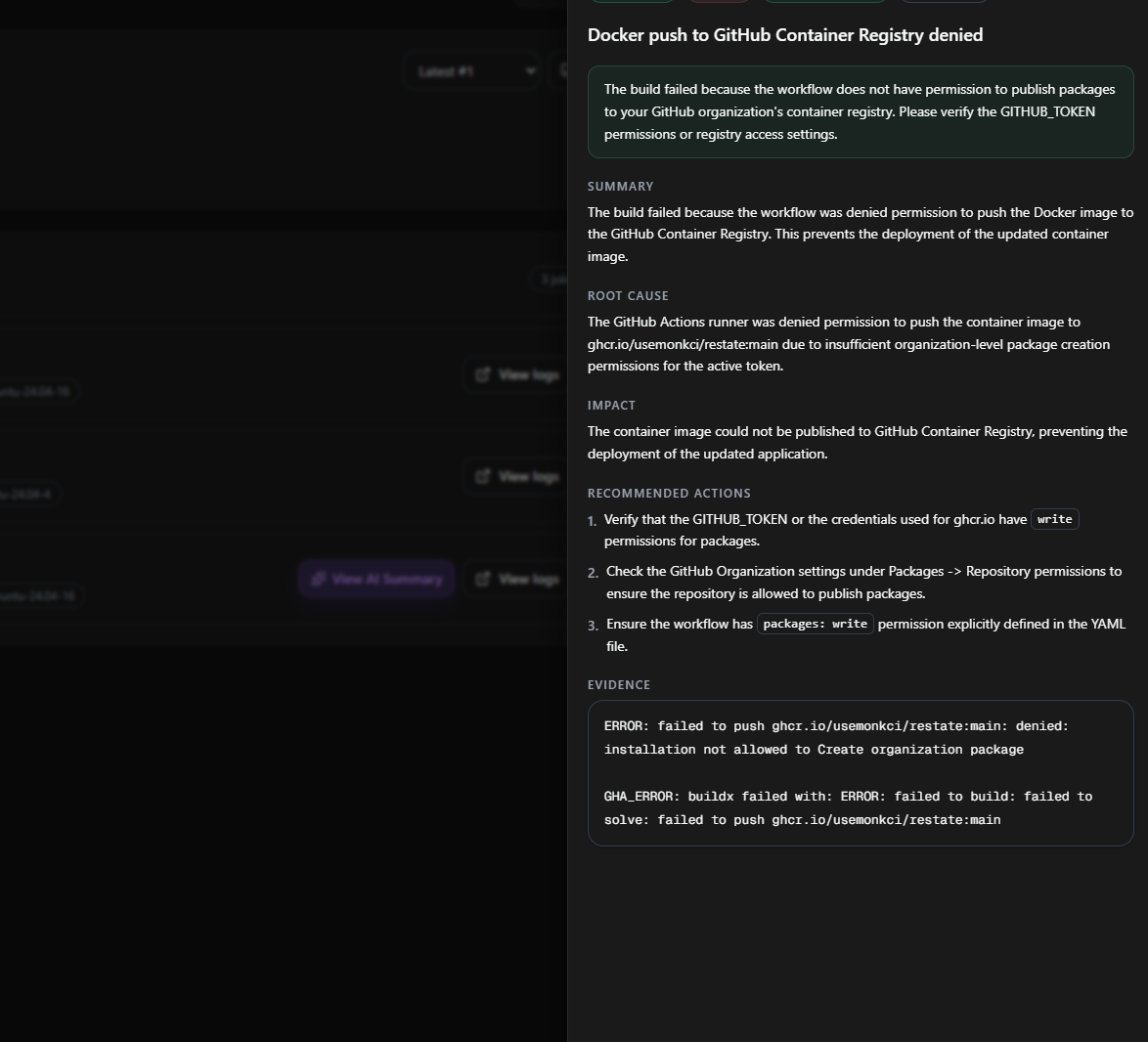Screen dimensions: 1148x1042
Task: Click the 'ghcr.io/usemonkci/restate:main' text in Root Cause
Action: [683, 344]
